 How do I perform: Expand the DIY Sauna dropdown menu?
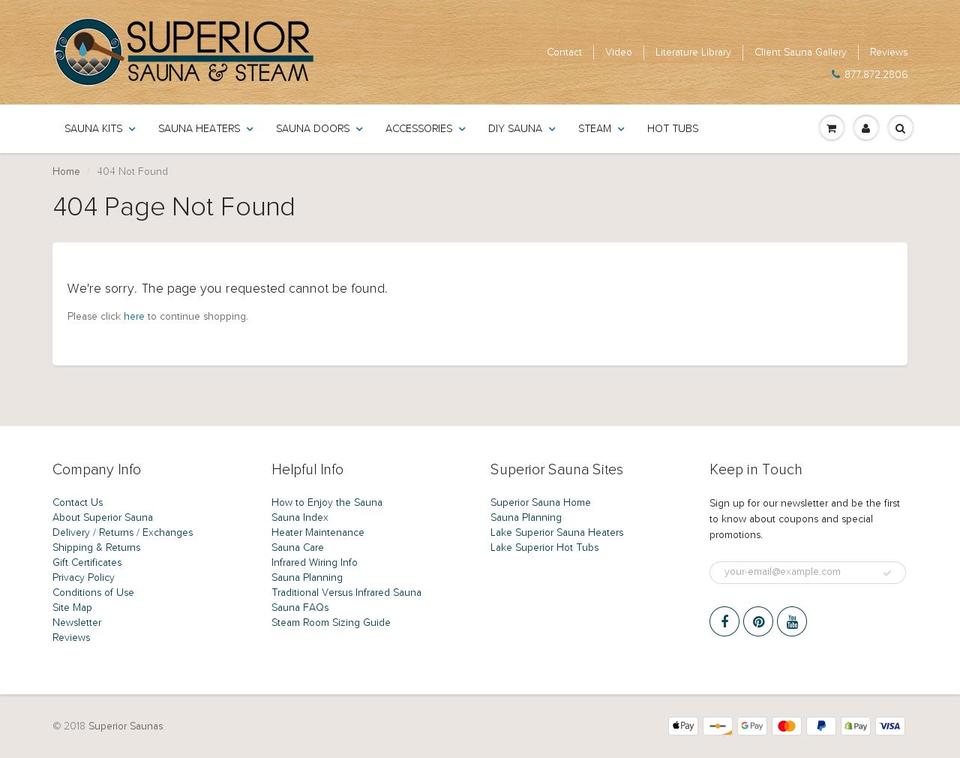pos(522,129)
